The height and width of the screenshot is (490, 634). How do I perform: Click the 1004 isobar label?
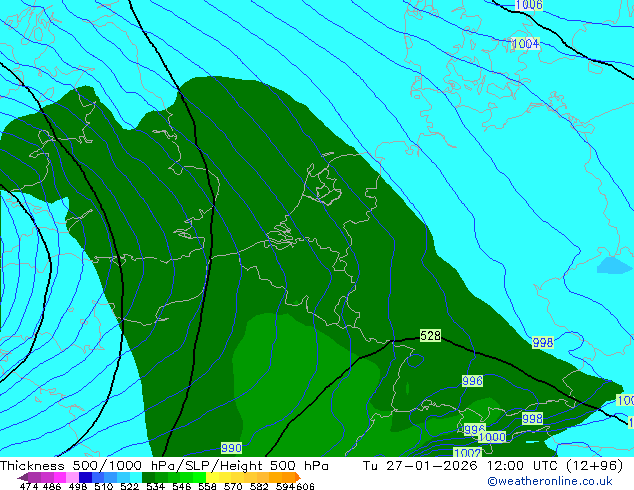(x=526, y=43)
